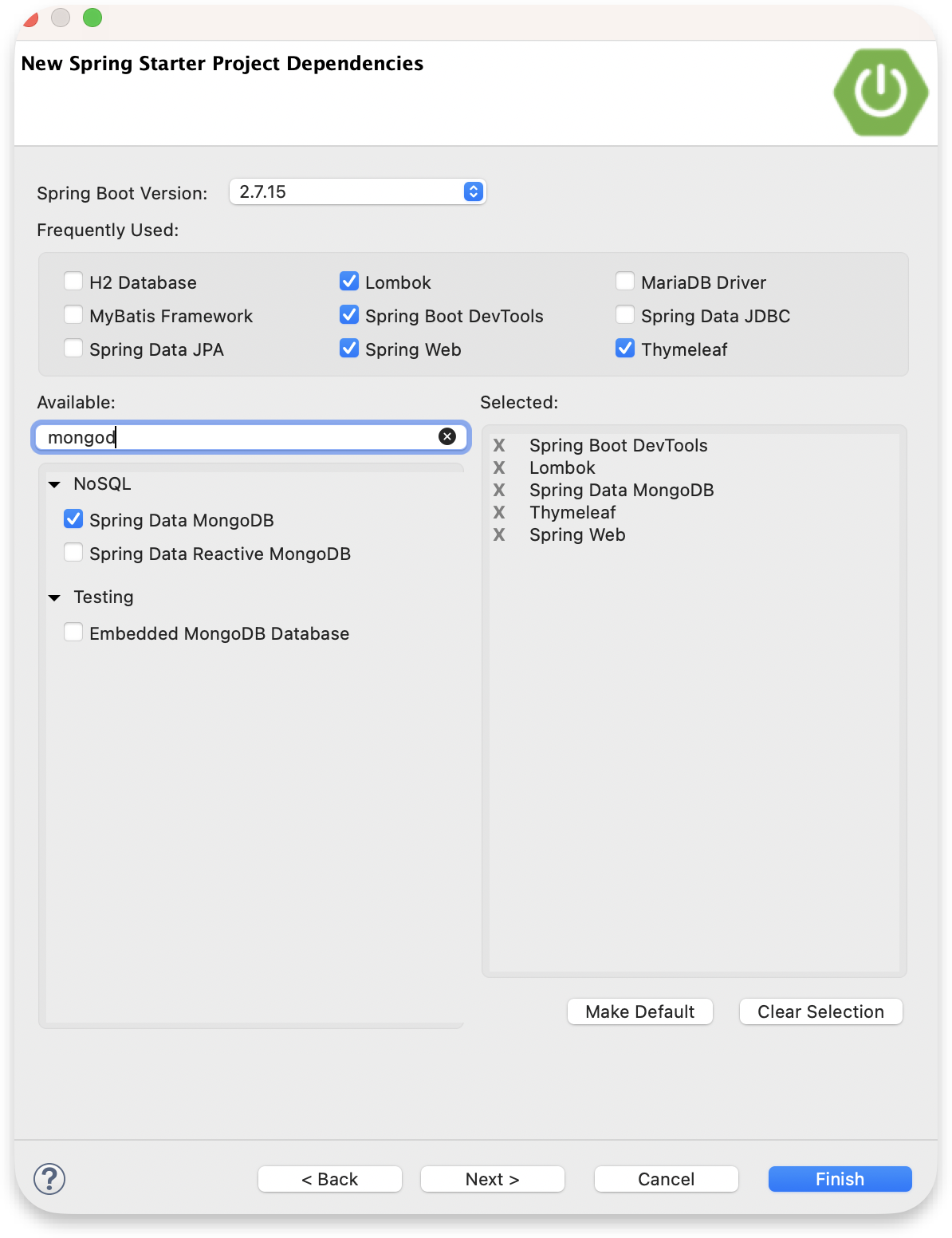Remove Thymeleaf from the Selected list via X
952x1238 pixels.
(499, 512)
